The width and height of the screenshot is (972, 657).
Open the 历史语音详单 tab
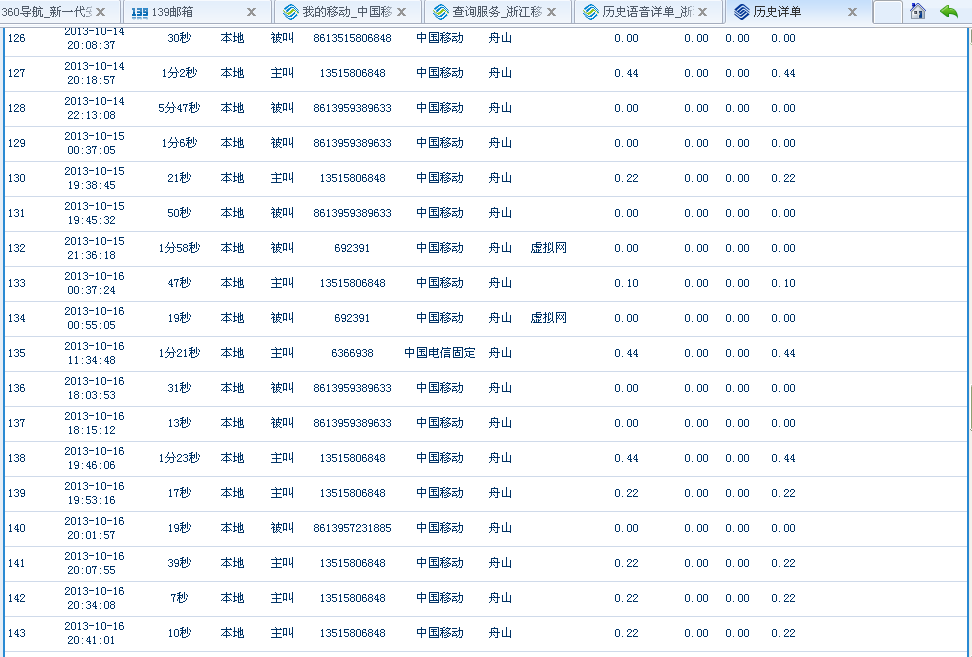pos(648,12)
